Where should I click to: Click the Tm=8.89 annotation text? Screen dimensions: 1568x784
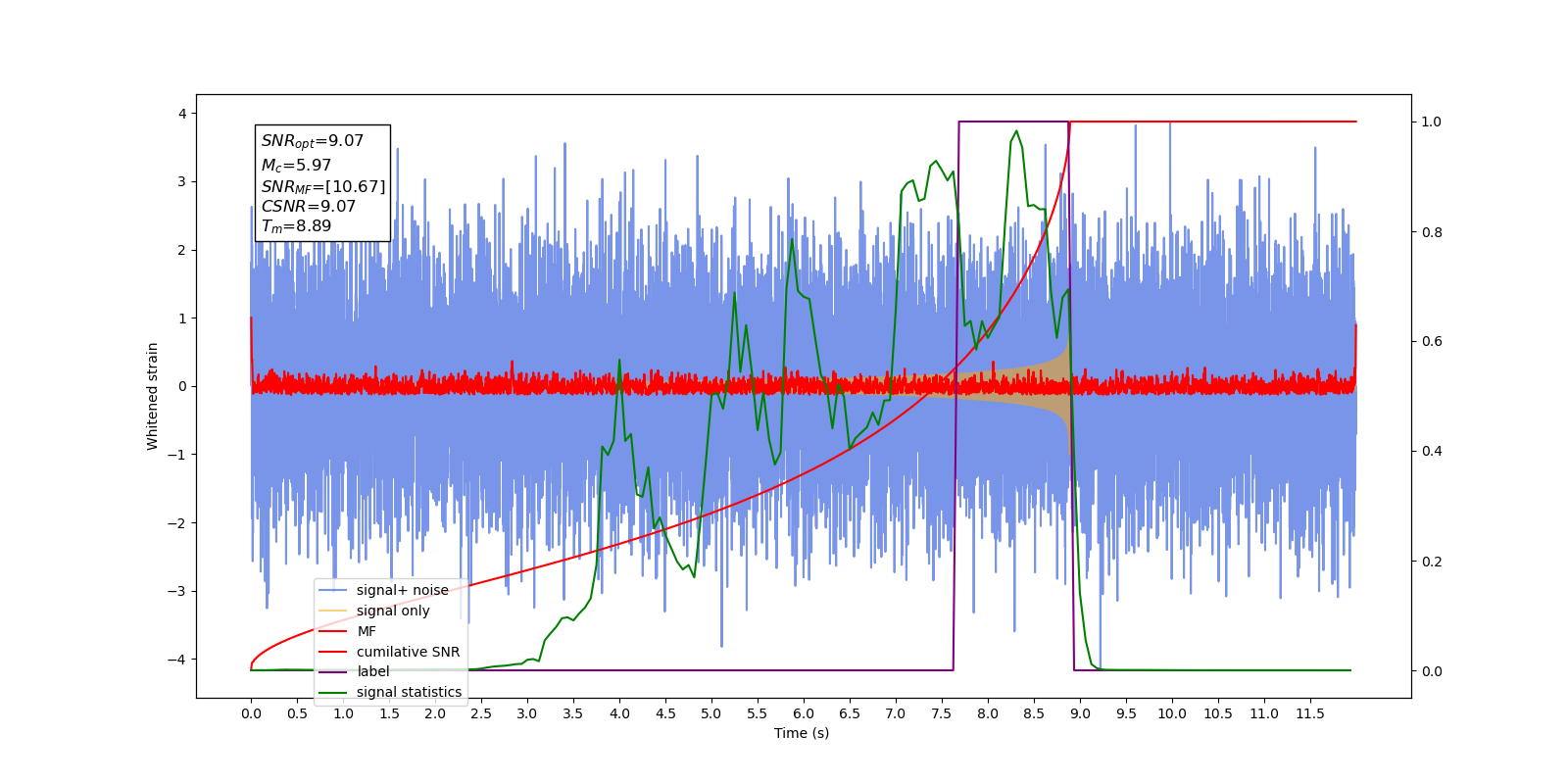click(x=296, y=226)
